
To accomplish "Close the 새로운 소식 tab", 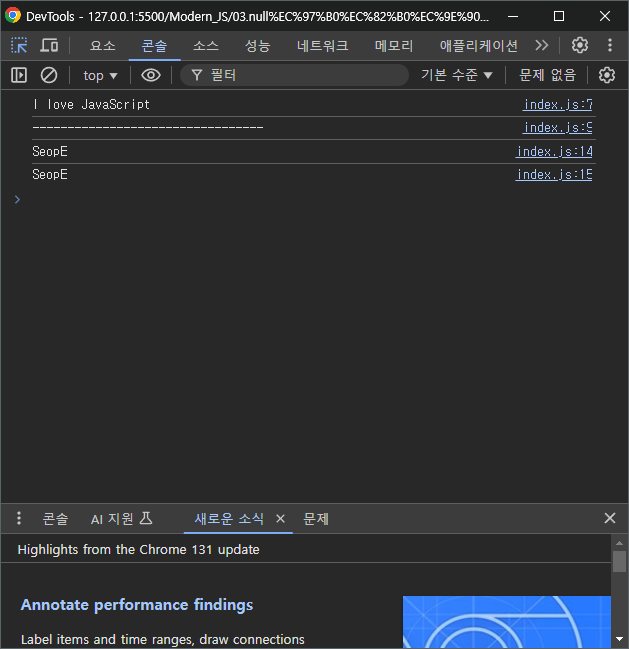I will tap(280, 518).
